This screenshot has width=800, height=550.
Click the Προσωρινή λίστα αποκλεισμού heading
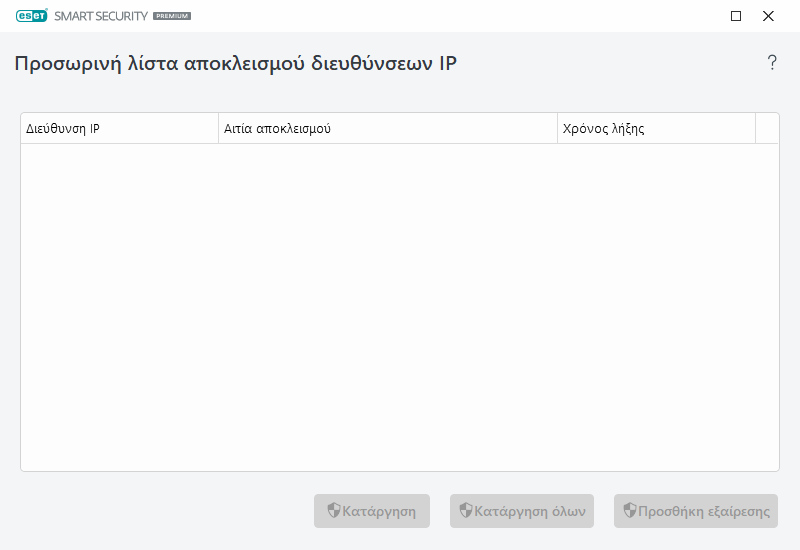236,64
